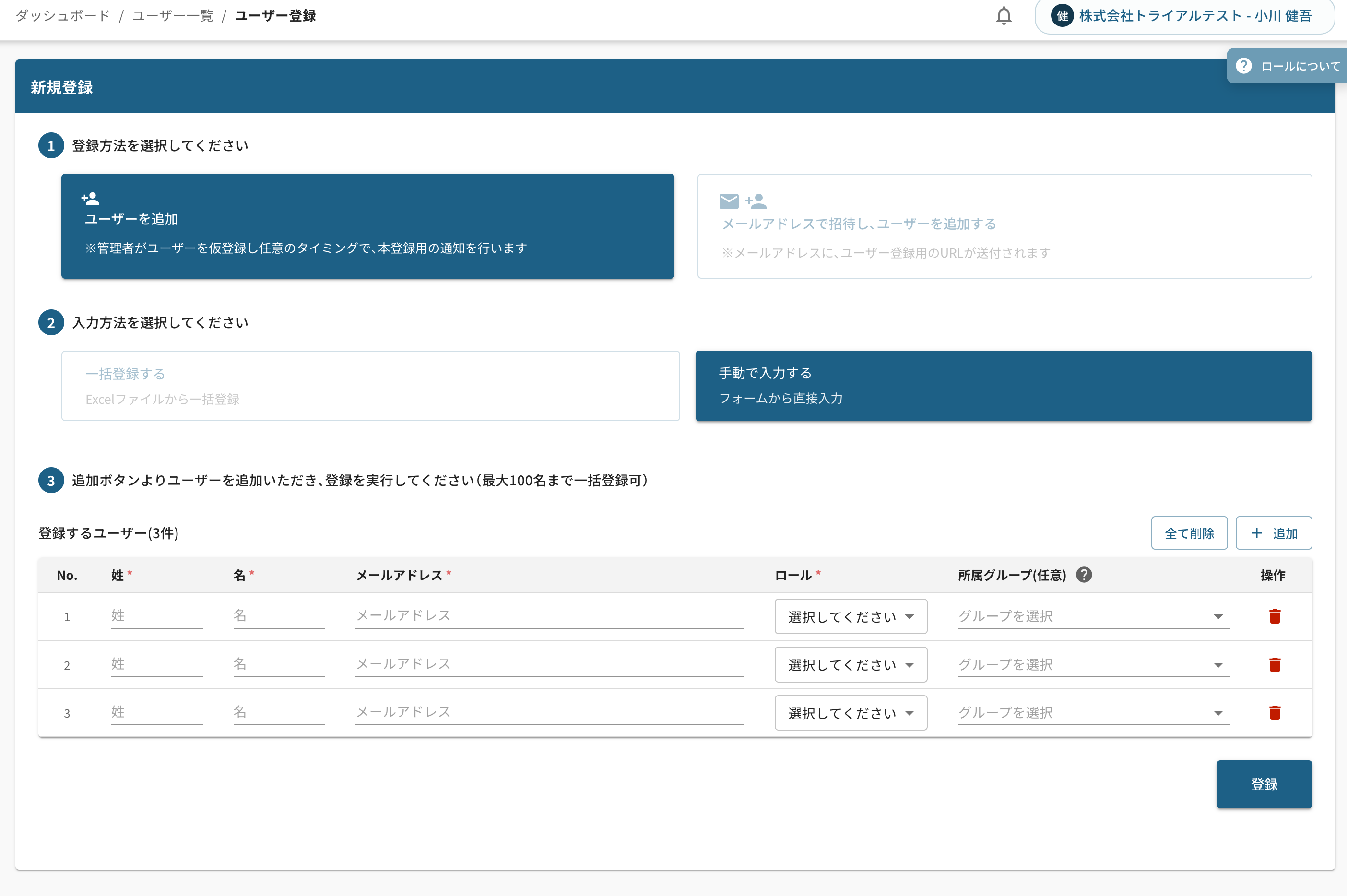Expand グループを選択 dropdown in row 2
The image size is (1347, 896).
1093,665
